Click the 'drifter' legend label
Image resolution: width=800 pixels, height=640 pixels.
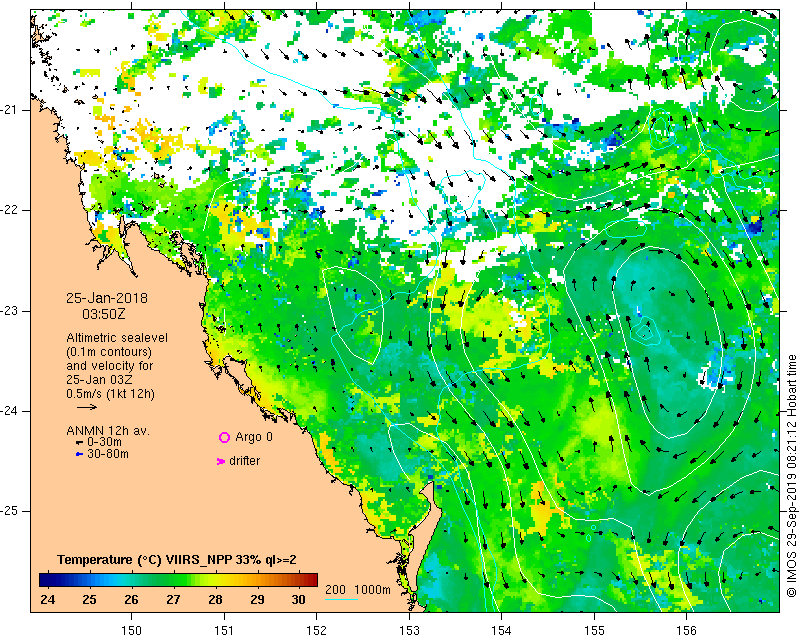[244, 461]
